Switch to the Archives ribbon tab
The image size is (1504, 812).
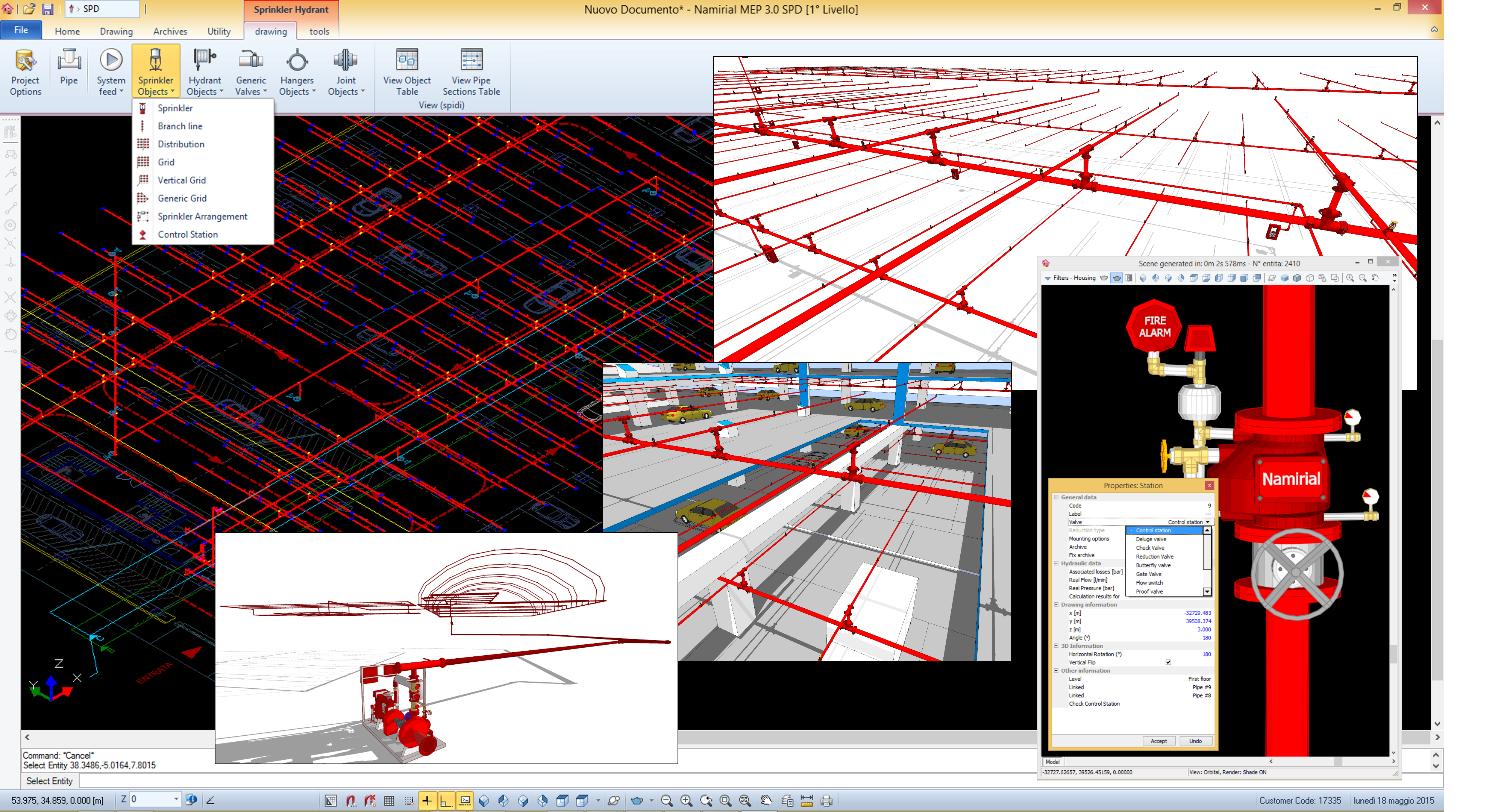click(x=170, y=32)
